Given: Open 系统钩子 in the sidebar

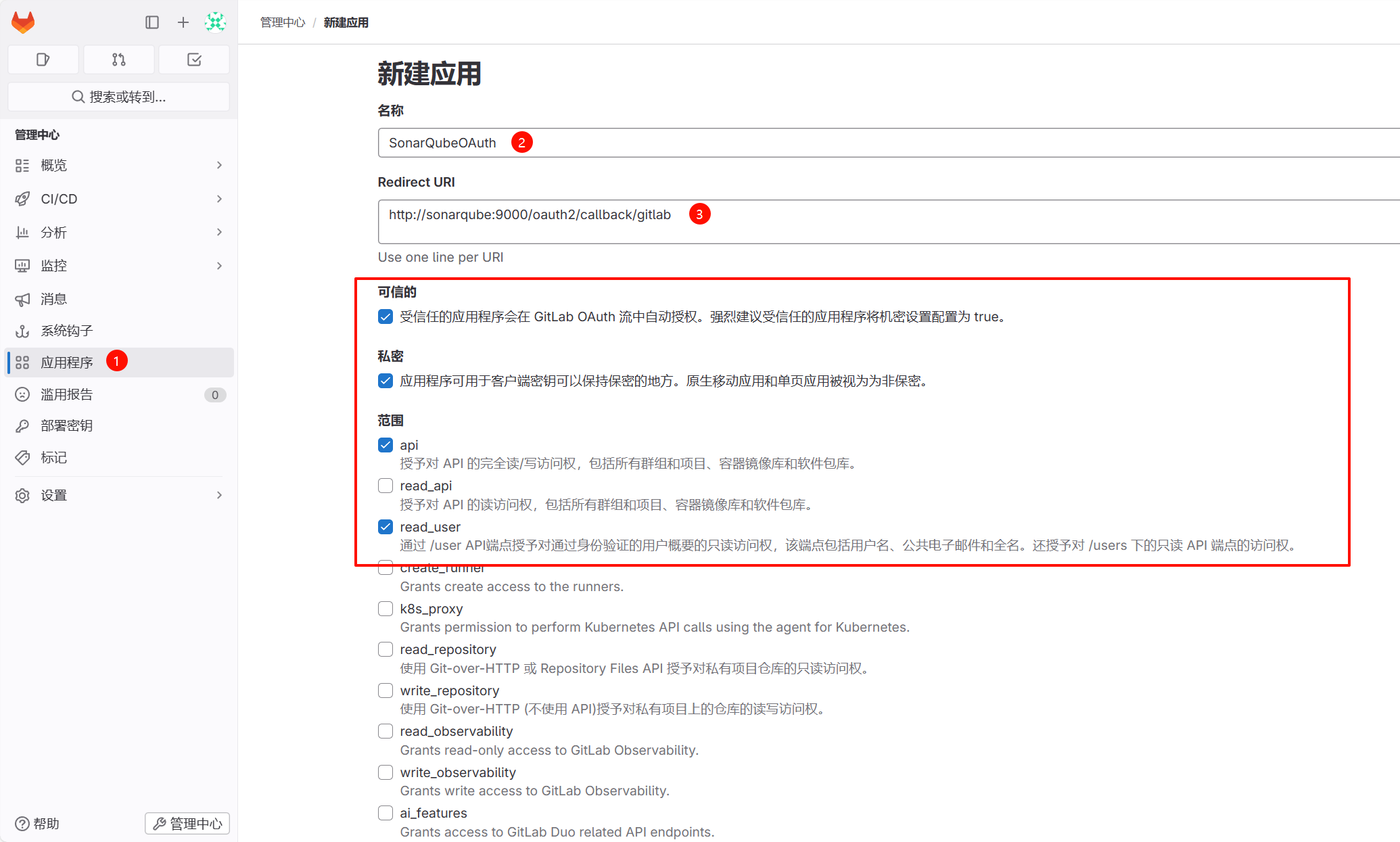Looking at the screenshot, I should coord(66,331).
